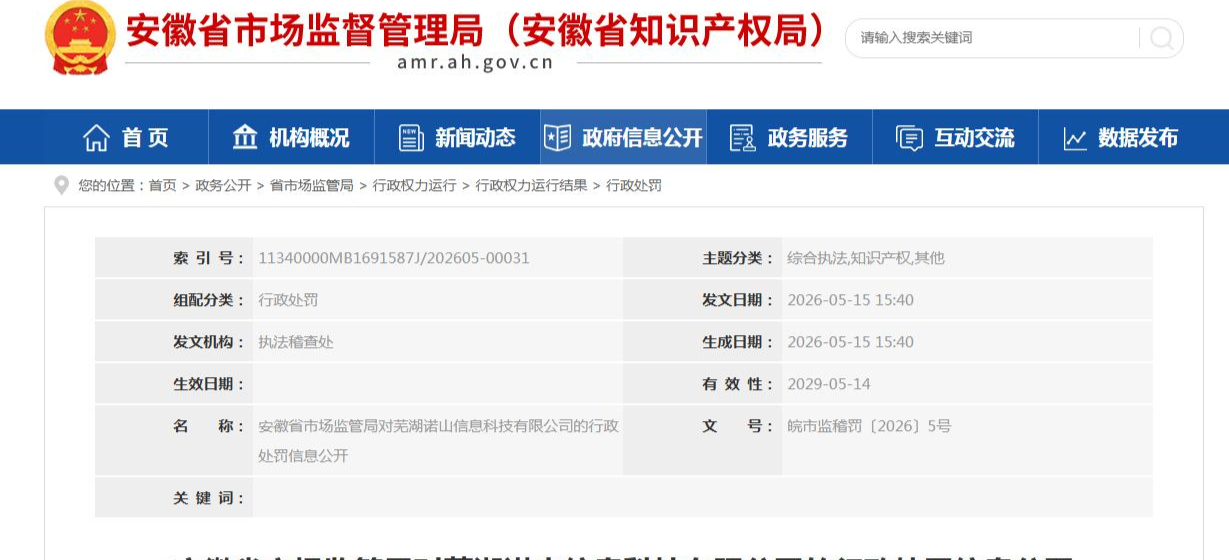Image resolution: width=1229 pixels, height=560 pixels.
Task: Select index number 11340000MB1691587J/202605-00031
Action: [x=394, y=258]
